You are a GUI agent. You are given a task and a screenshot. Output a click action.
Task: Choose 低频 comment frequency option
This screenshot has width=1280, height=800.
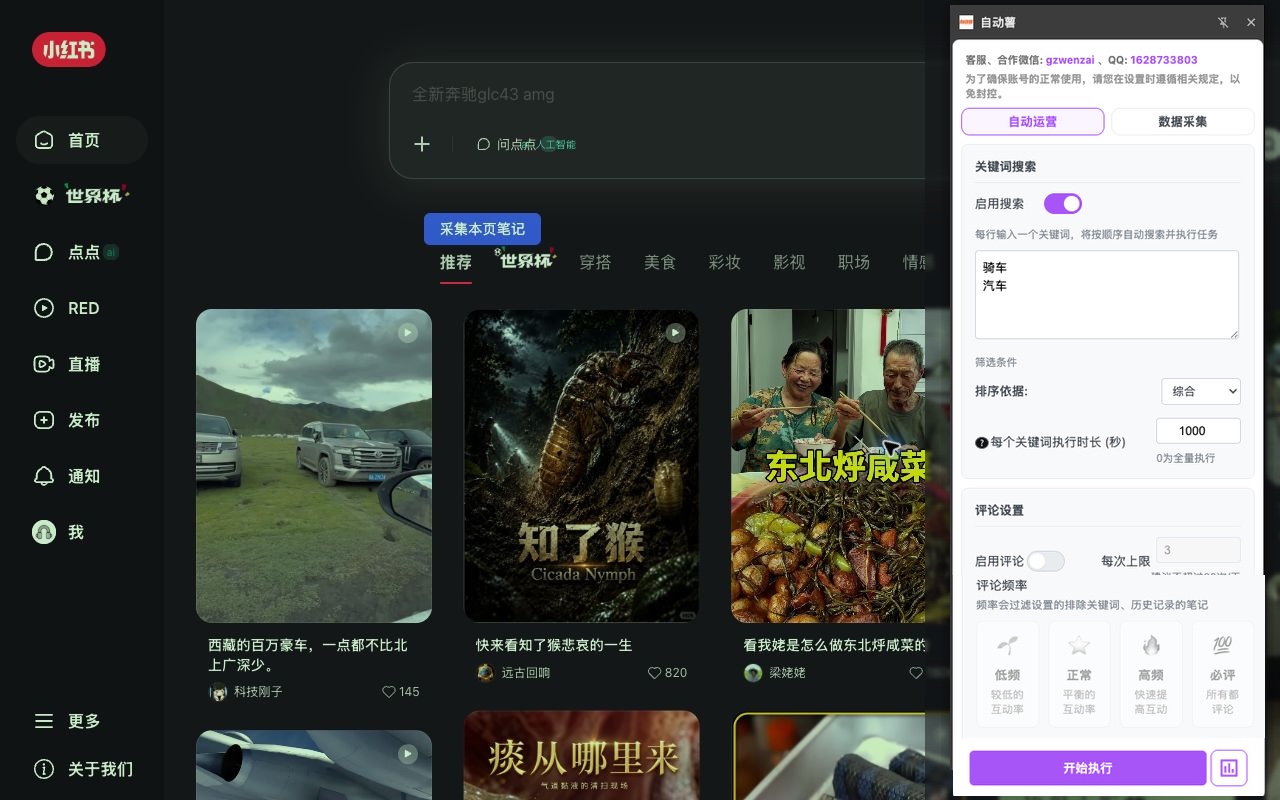click(x=1008, y=674)
